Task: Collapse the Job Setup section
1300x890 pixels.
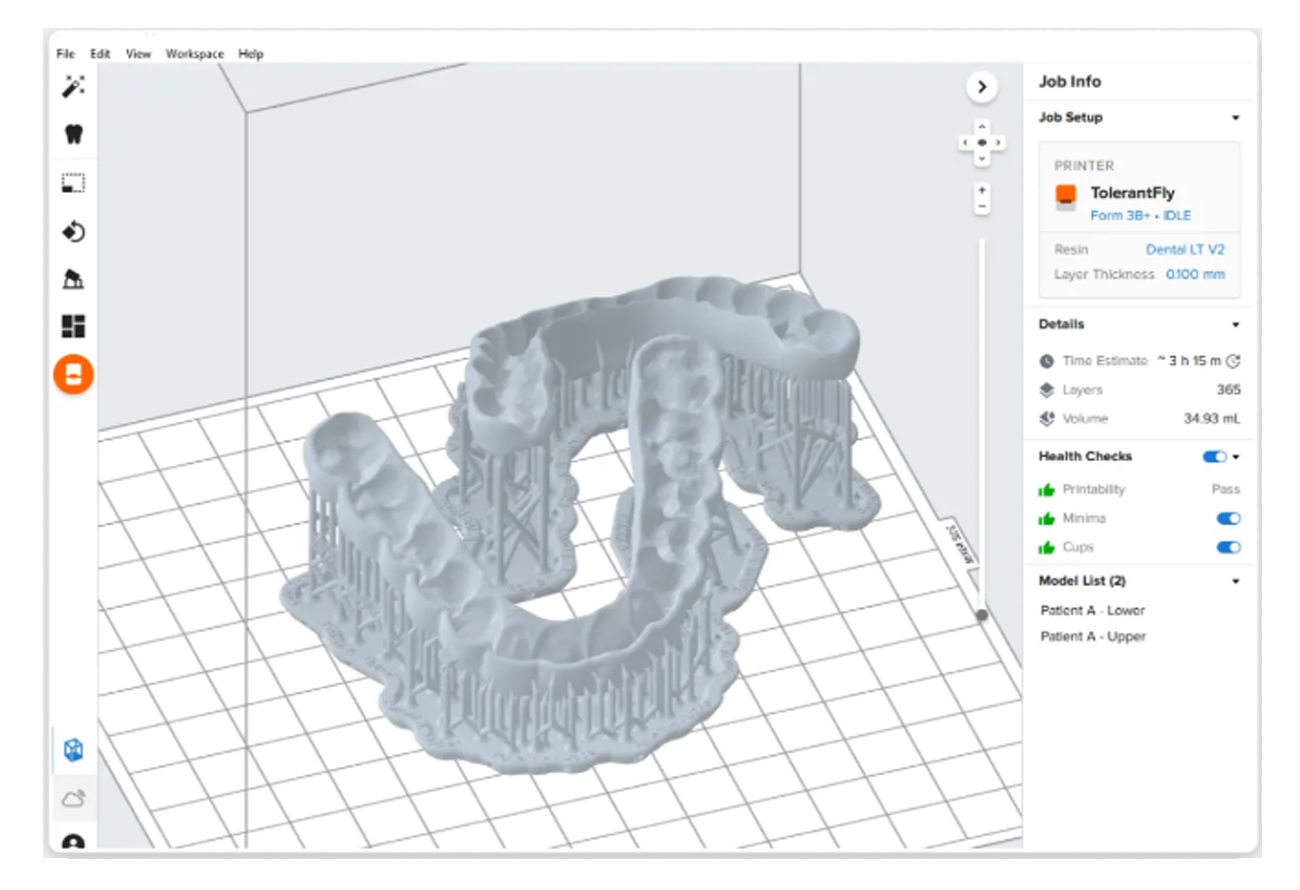Action: click(1236, 118)
